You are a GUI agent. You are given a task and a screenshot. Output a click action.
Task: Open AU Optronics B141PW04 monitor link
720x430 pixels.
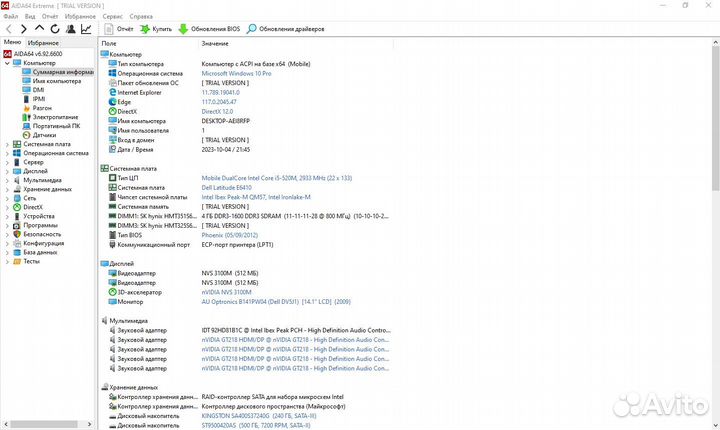click(276, 302)
